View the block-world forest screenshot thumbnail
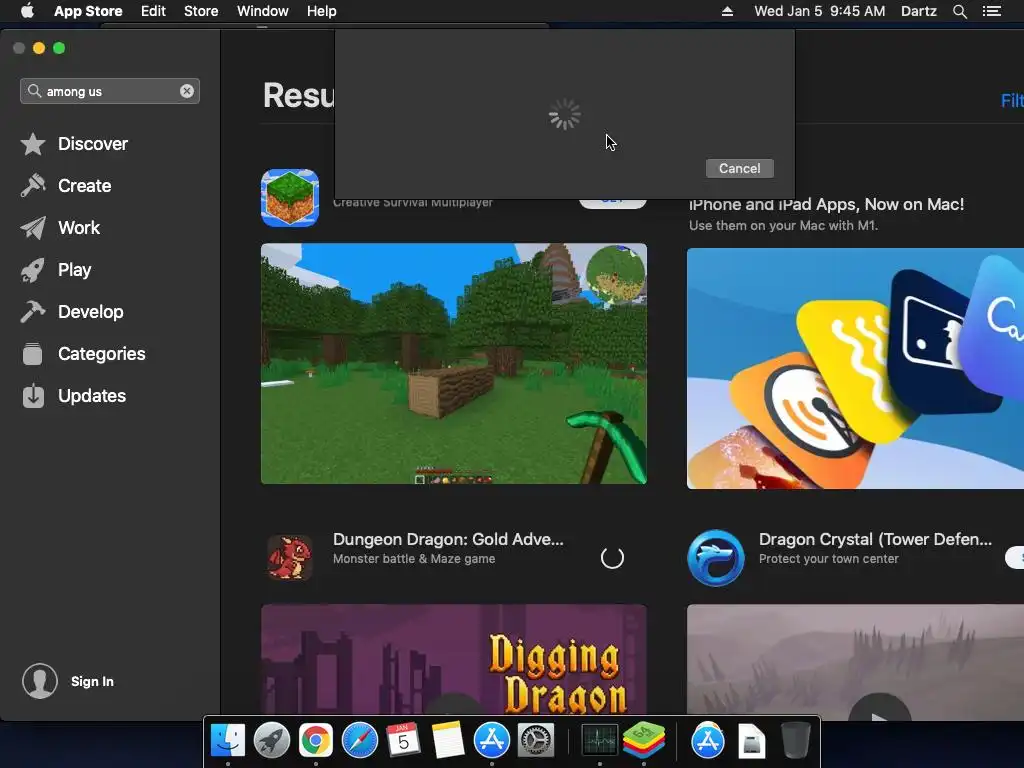Viewport: 1024px width, 768px height. pos(454,364)
